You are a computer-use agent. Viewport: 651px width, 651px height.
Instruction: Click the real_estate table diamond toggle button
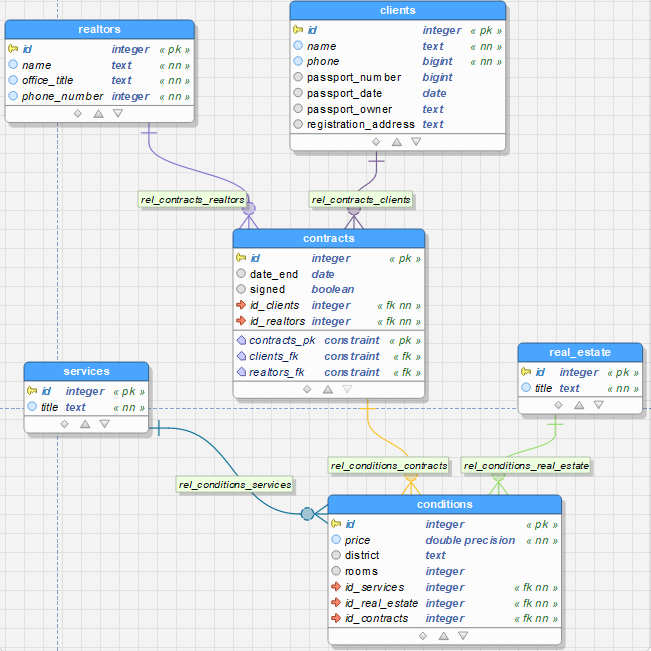pos(558,405)
